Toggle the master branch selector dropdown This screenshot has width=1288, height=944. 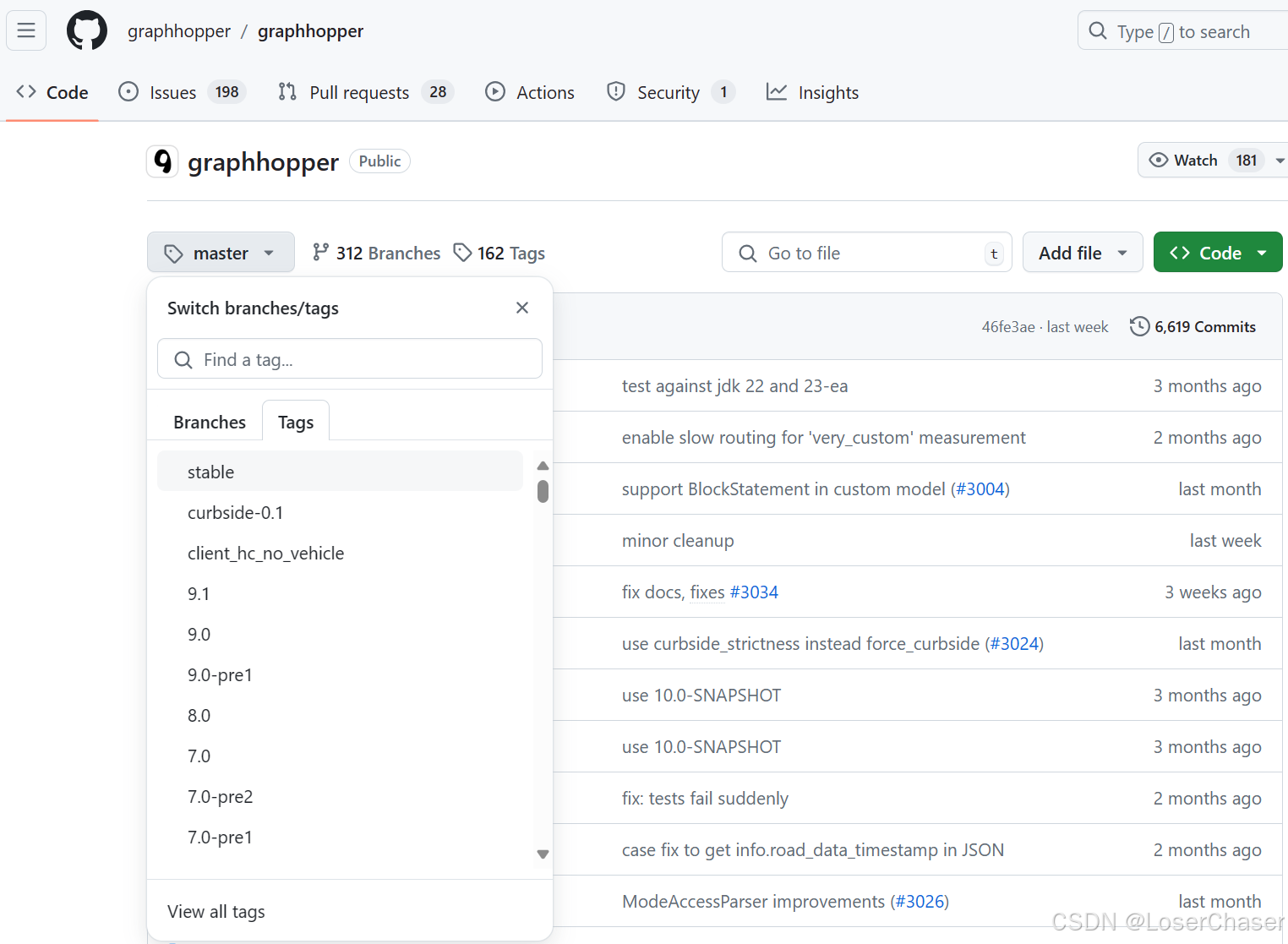click(221, 253)
